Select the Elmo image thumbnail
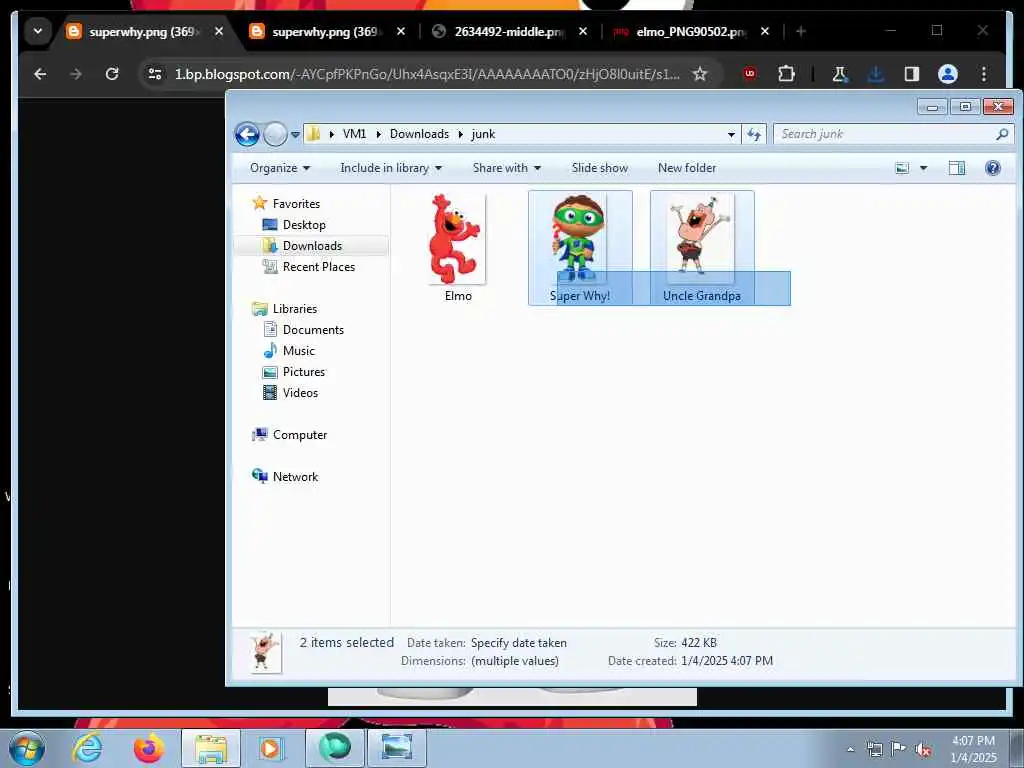Viewport: 1024px width, 768px height. pyautogui.click(x=457, y=239)
